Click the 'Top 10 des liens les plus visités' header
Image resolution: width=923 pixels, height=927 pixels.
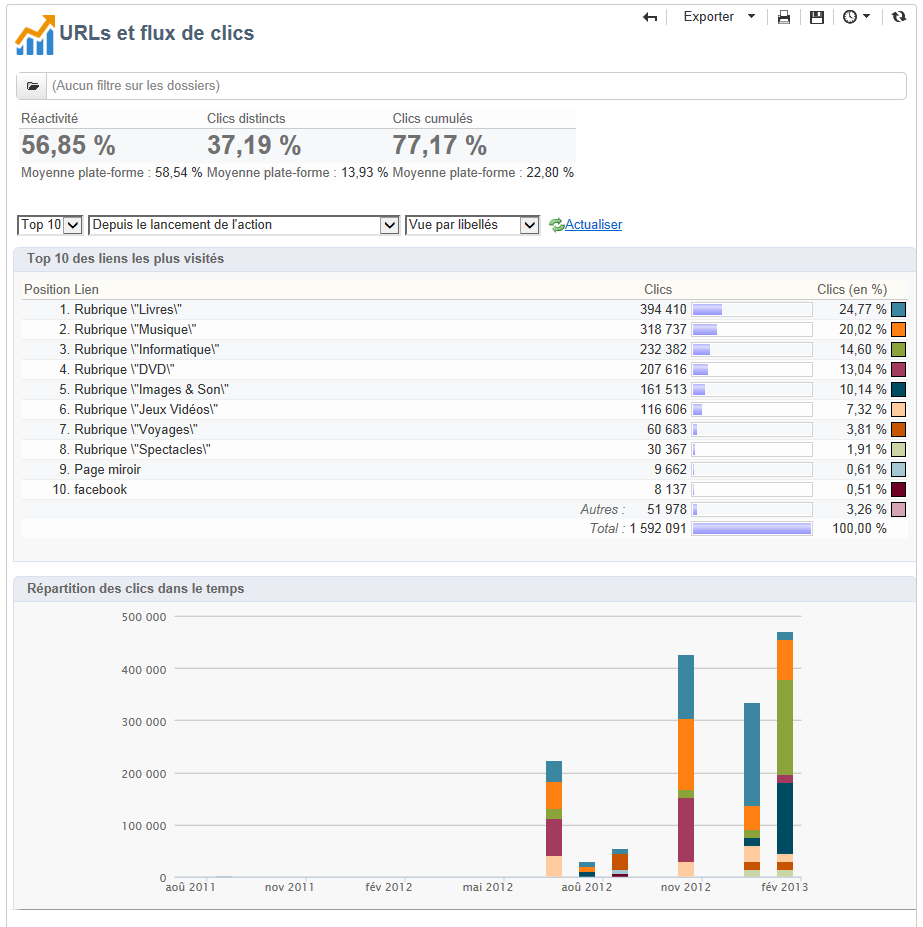coord(125,259)
